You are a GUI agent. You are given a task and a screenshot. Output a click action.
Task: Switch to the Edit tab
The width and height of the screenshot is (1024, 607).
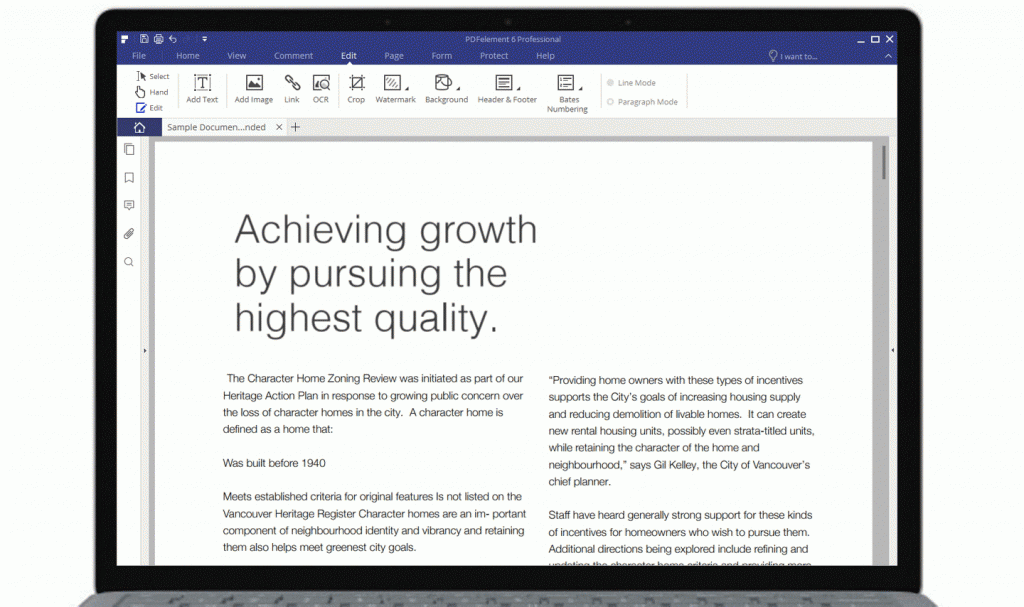click(x=349, y=56)
